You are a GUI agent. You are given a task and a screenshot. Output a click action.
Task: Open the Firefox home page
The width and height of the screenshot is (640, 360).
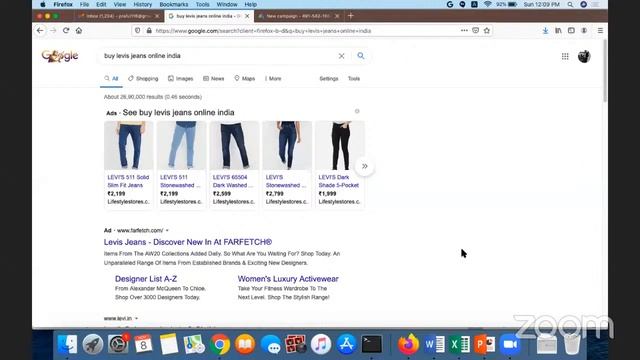tap(79, 31)
